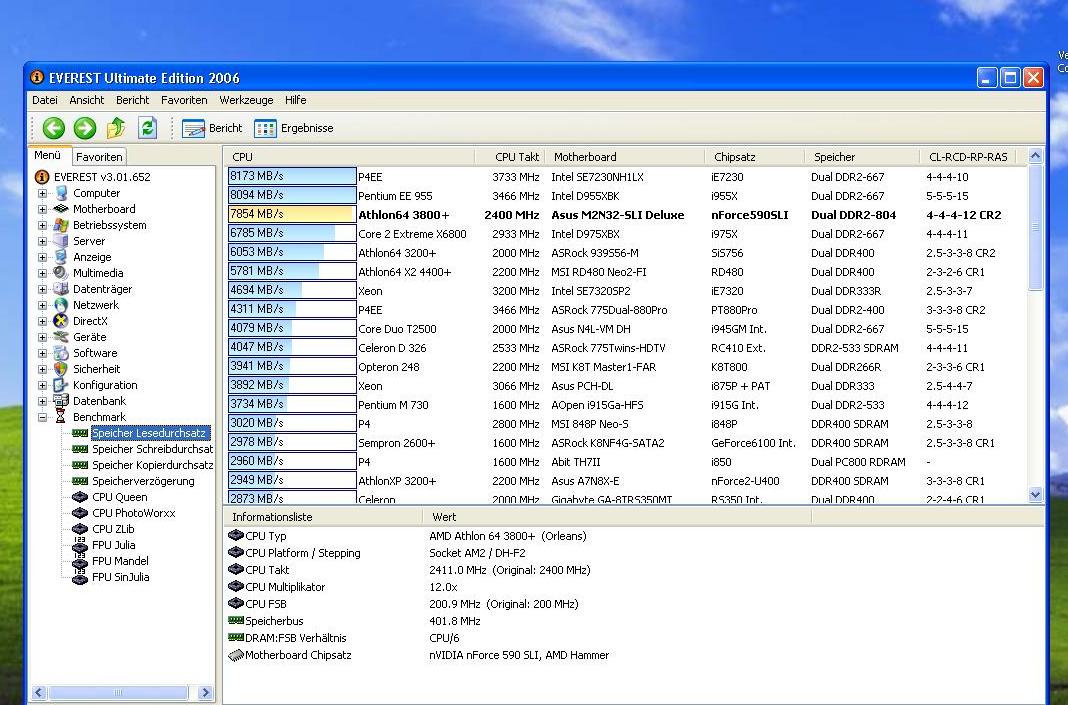The width and height of the screenshot is (1068, 705).
Task: Click the Software tree icon
Action: point(61,353)
